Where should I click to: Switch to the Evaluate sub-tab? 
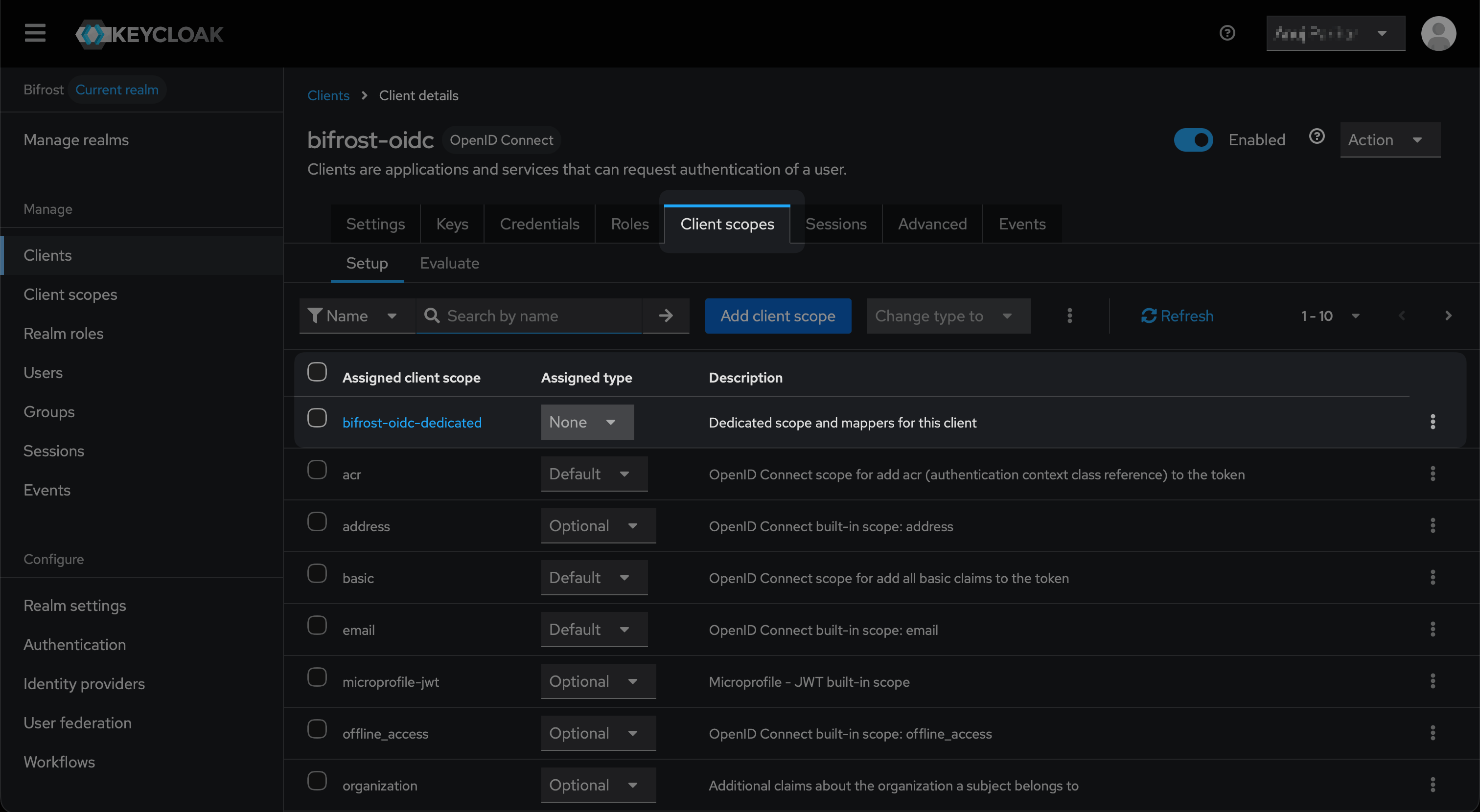tap(449, 263)
